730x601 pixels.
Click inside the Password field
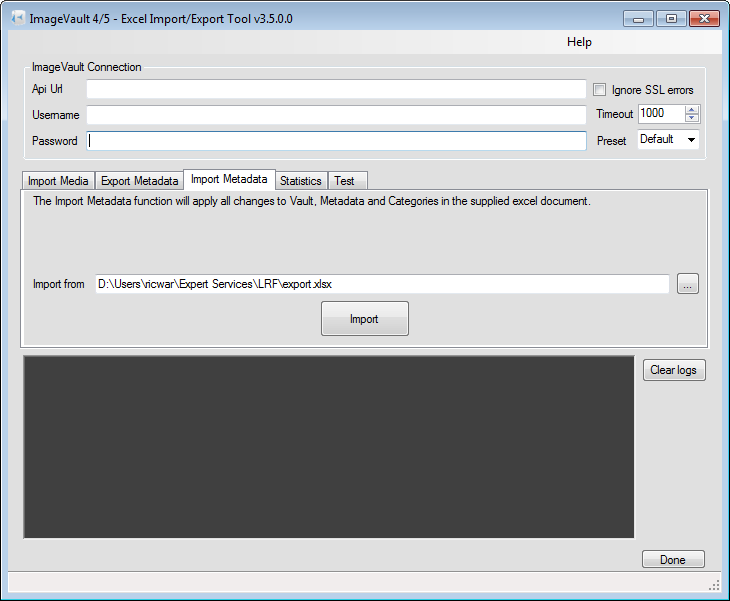click(336, 141)
